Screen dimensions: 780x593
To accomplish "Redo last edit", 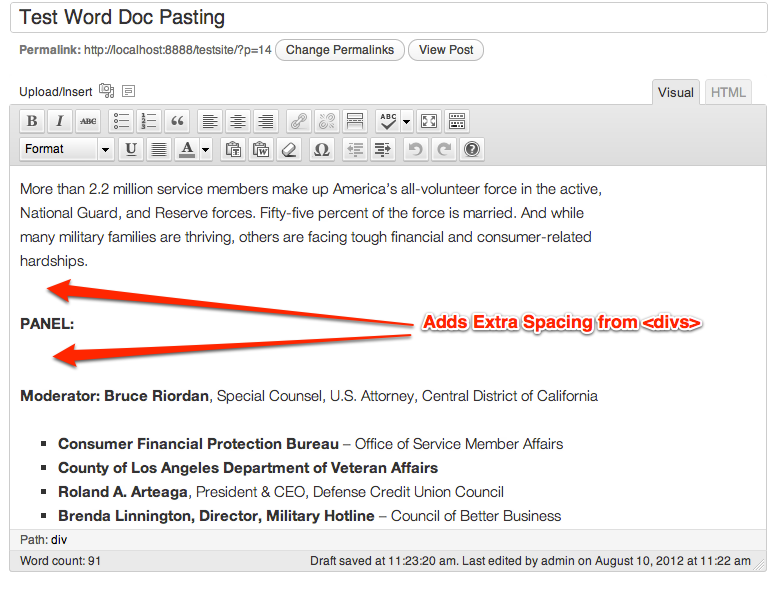I will (x=444, y=149).
